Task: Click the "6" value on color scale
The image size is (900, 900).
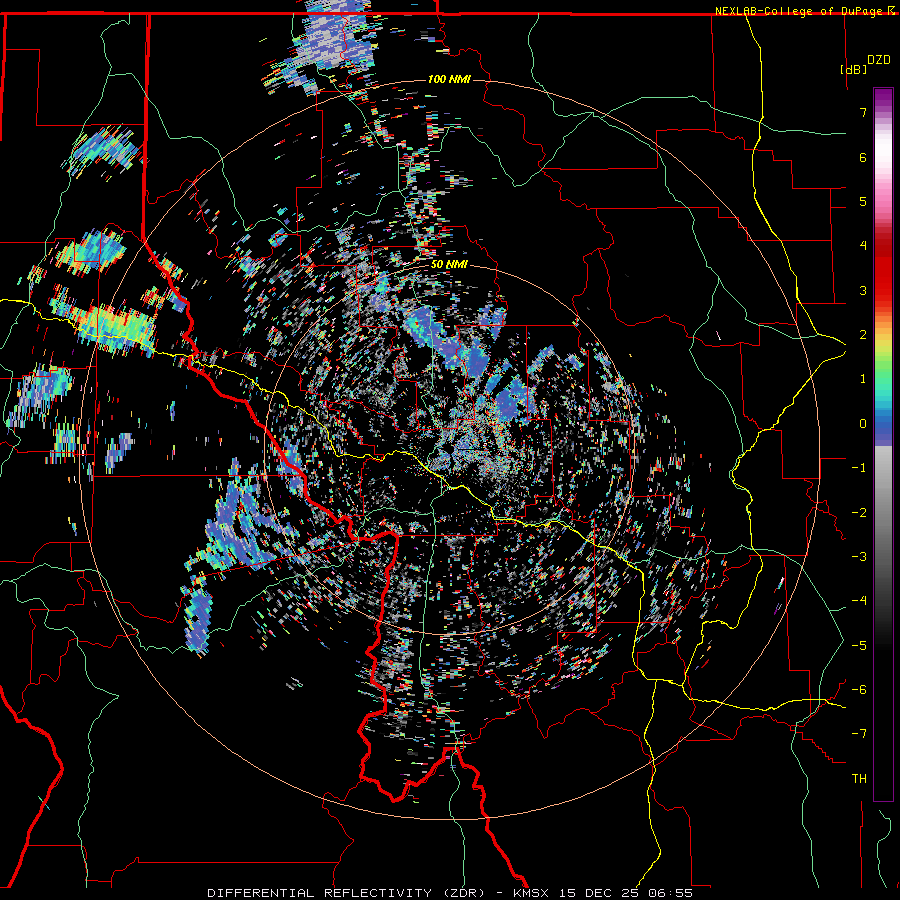Action: click(x=863, y=157)
